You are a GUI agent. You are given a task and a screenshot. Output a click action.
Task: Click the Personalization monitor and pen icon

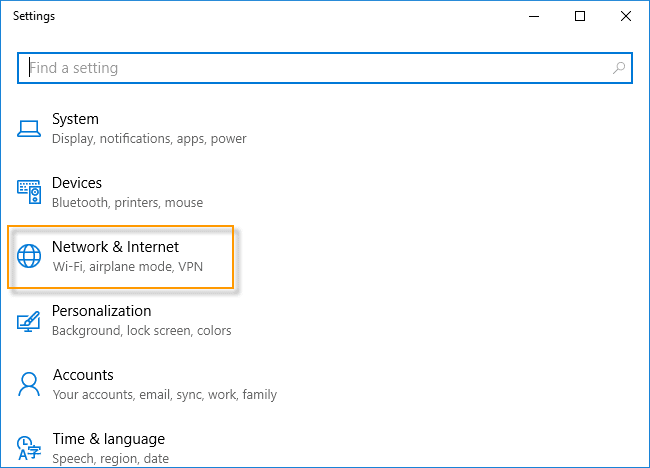point(29,320)
